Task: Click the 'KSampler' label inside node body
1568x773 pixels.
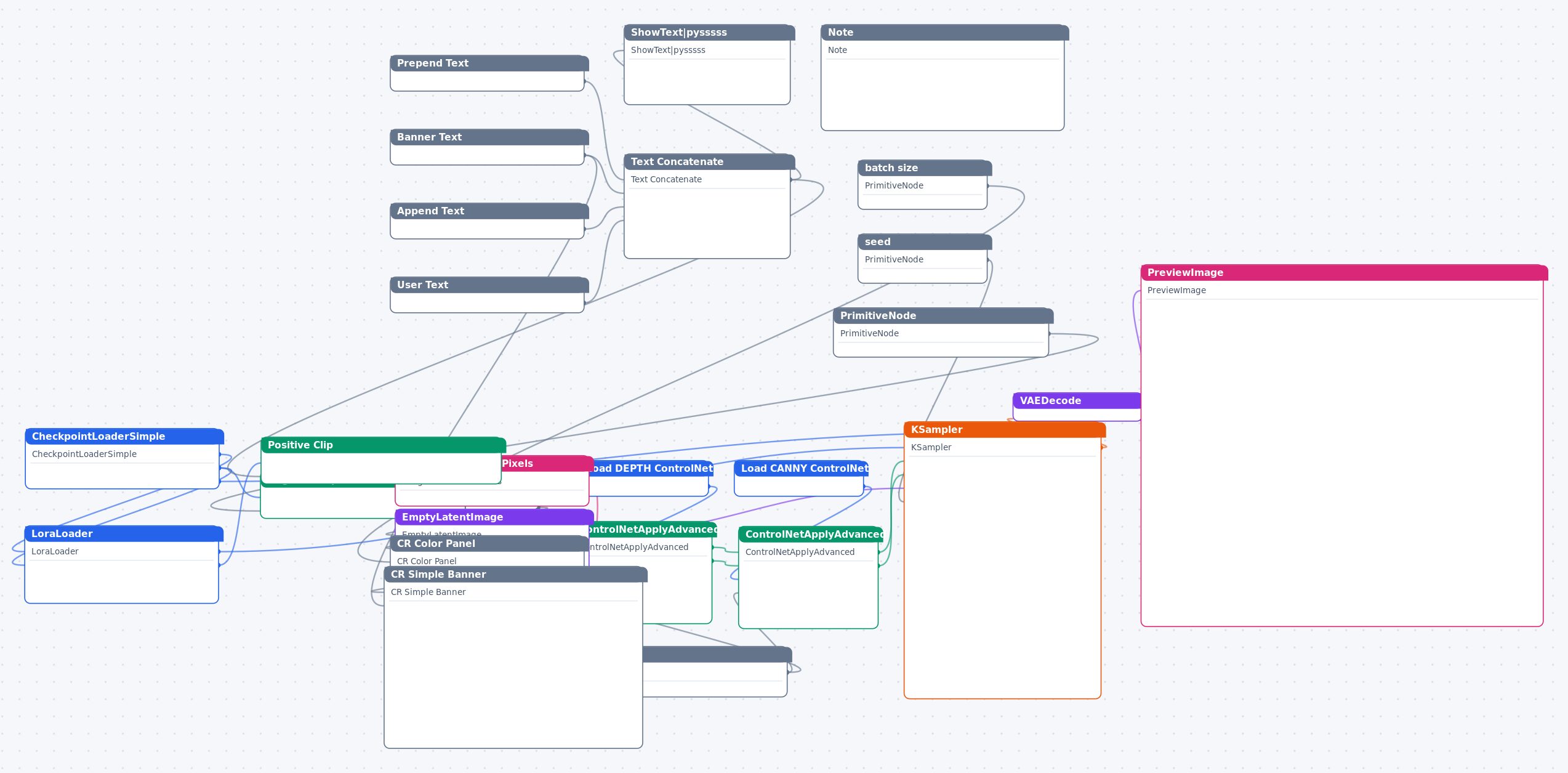Action: (931, 447)
